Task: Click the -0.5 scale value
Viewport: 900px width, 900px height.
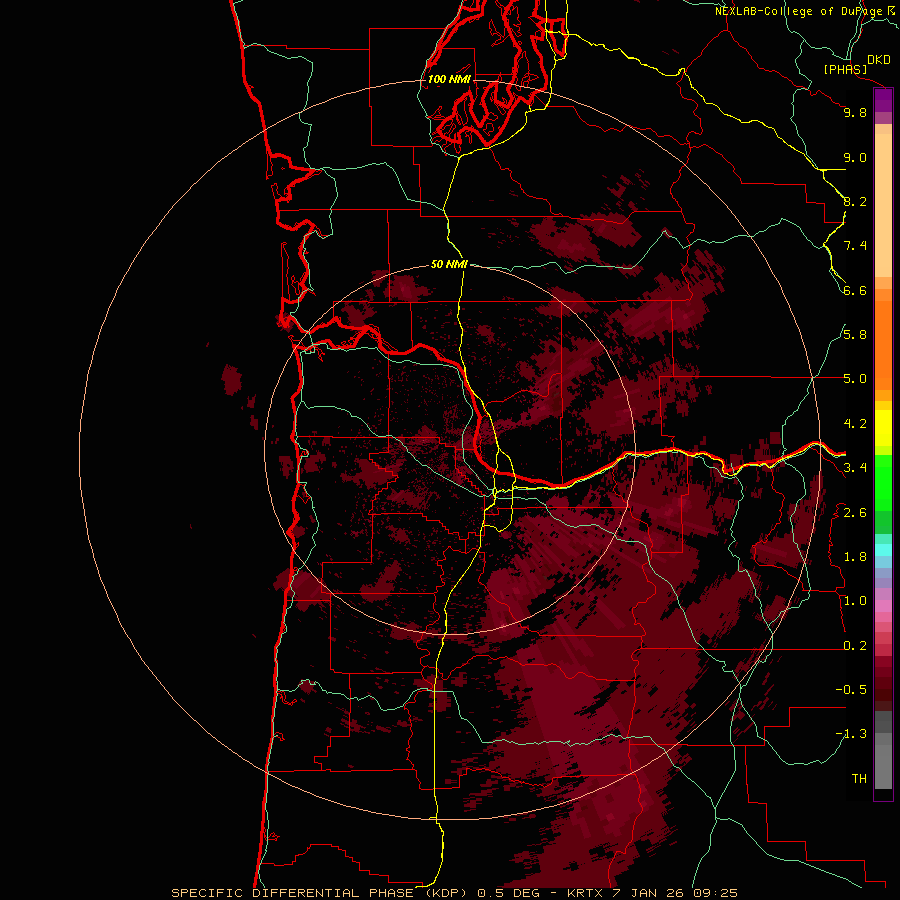Action: tap(851, 690)
